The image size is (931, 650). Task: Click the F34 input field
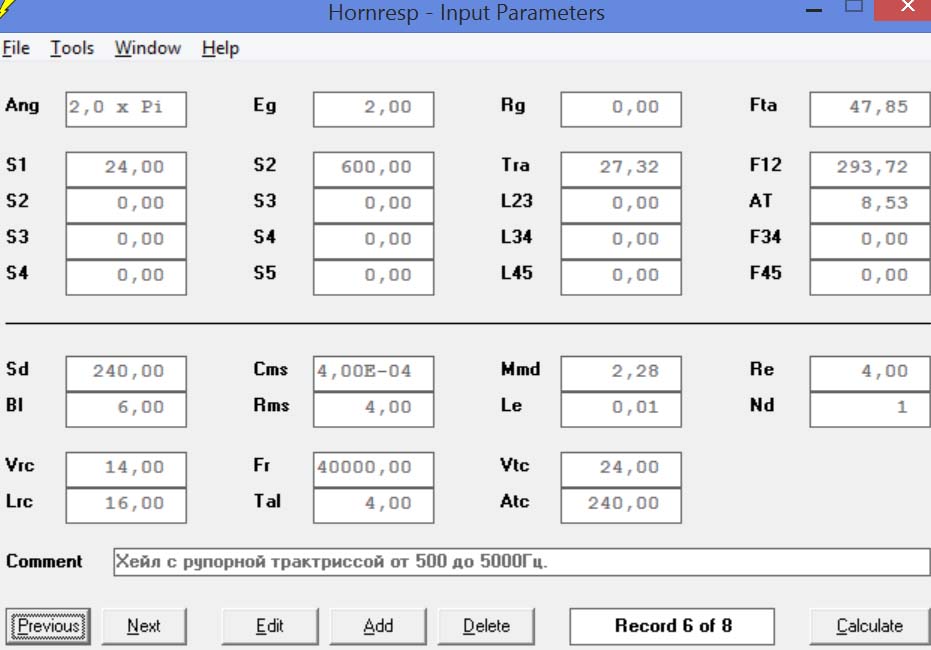click(x=870, y=242)
